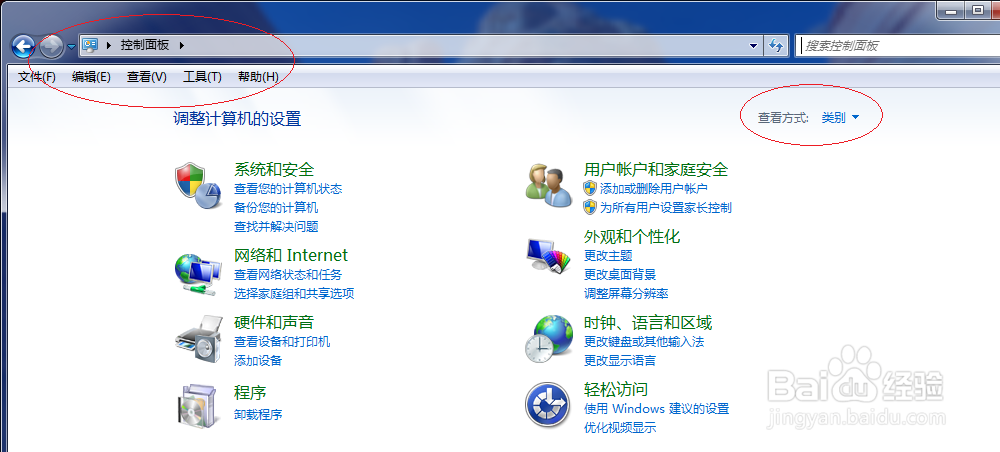The image size is (1000, 452).
Task: Open 轻松访问 category heading
Action: pyautogui.click(x=616, y=390)
